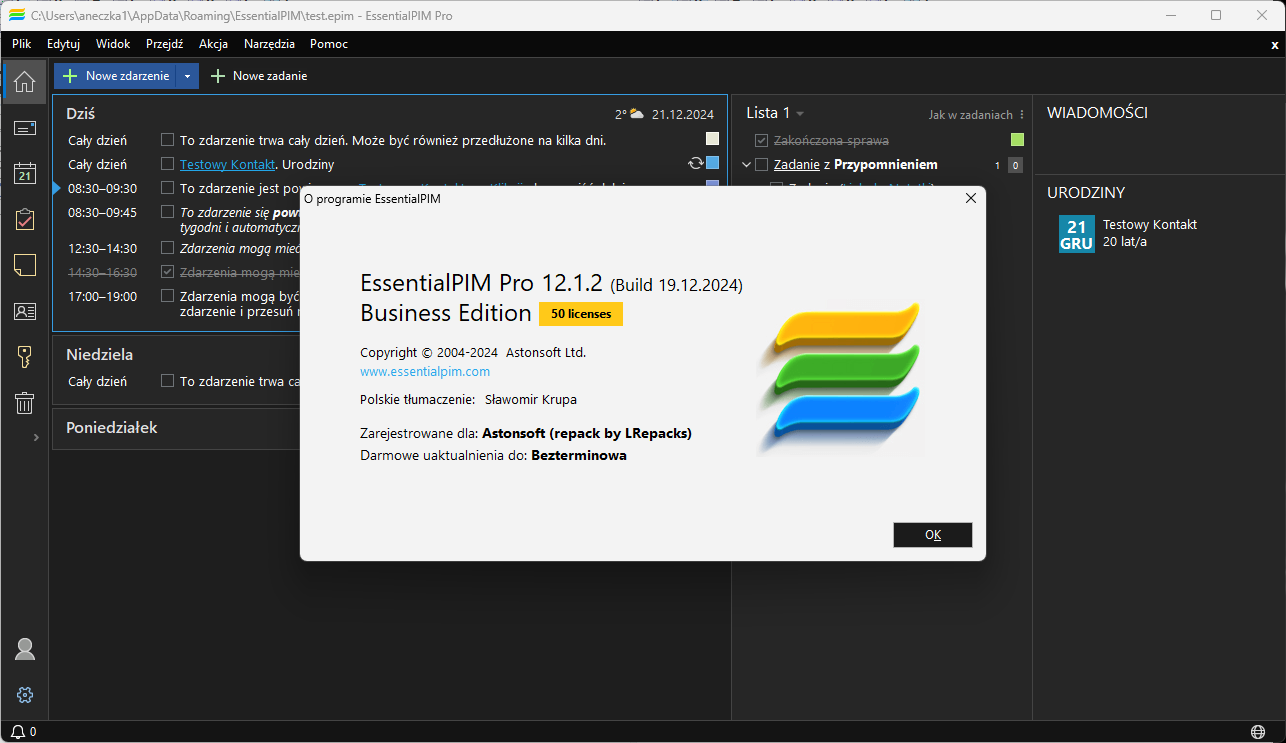
Task: Tick the Zadanie z Przypomnieniem checkbox
Action: click(762, 164)
